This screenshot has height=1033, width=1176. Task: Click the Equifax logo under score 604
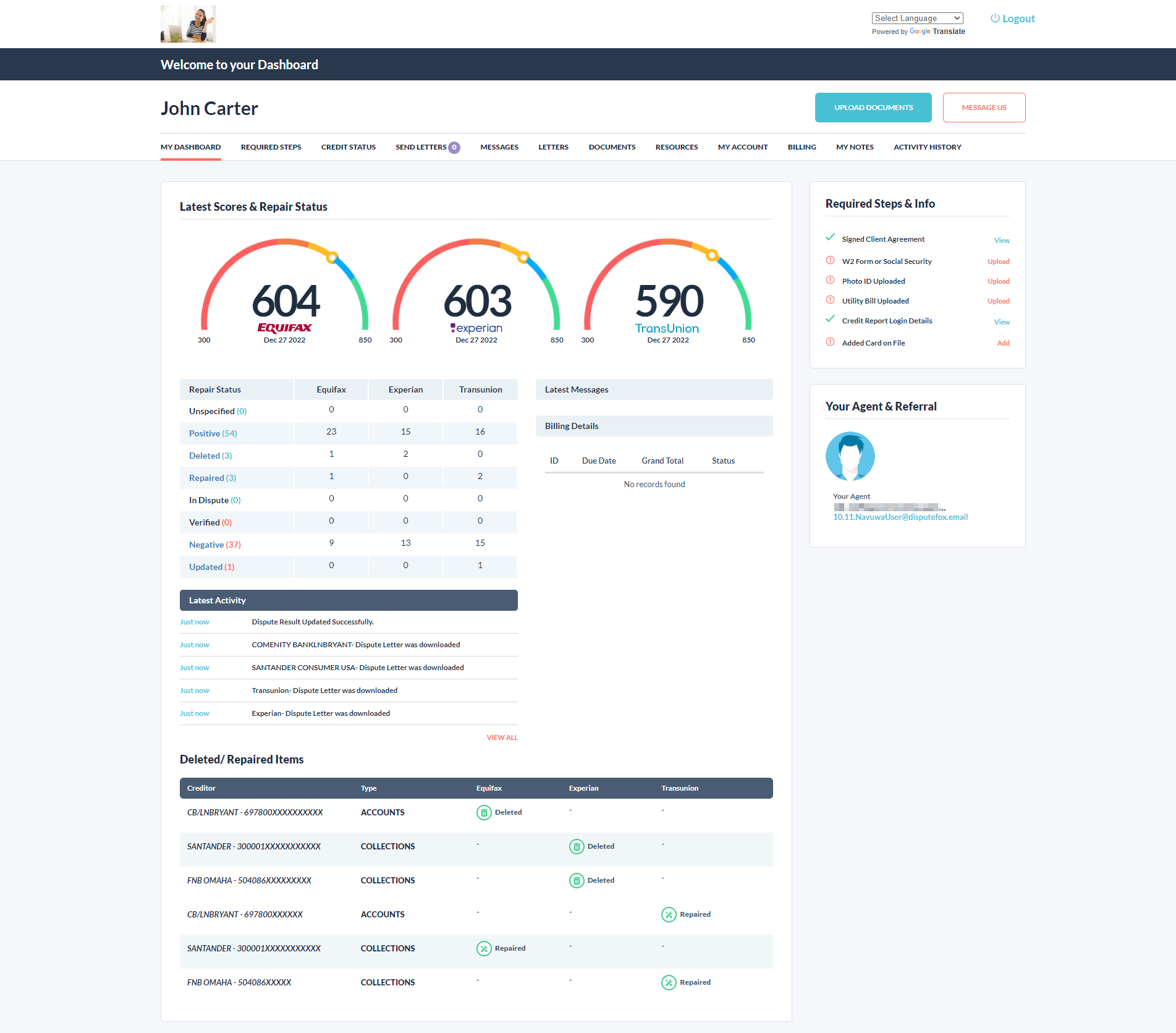click(284, 328)
